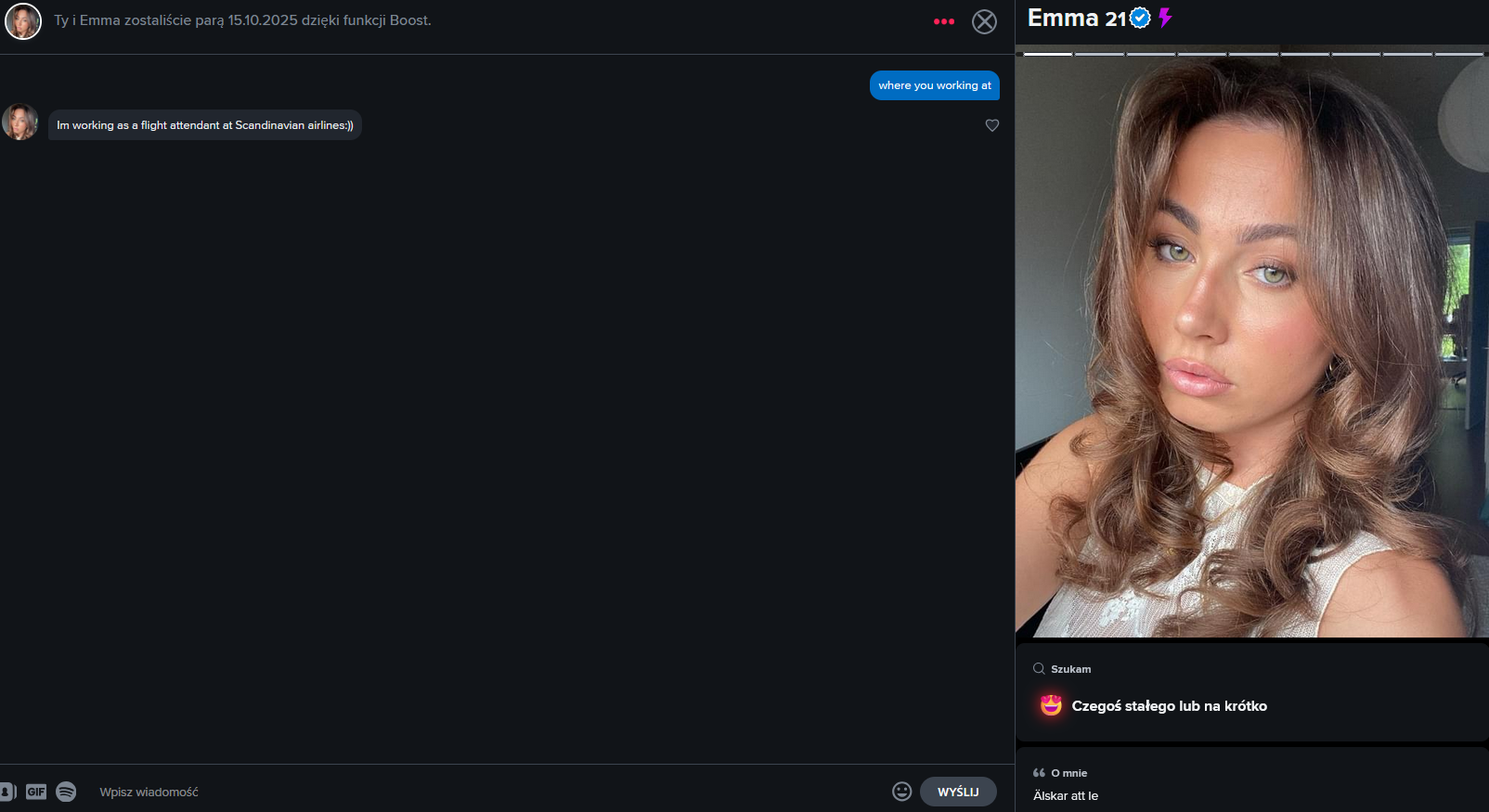Open Emma's avatar in the chat header
The width and height of the screenshot is (1489, 812).
(x=23, y=21)
